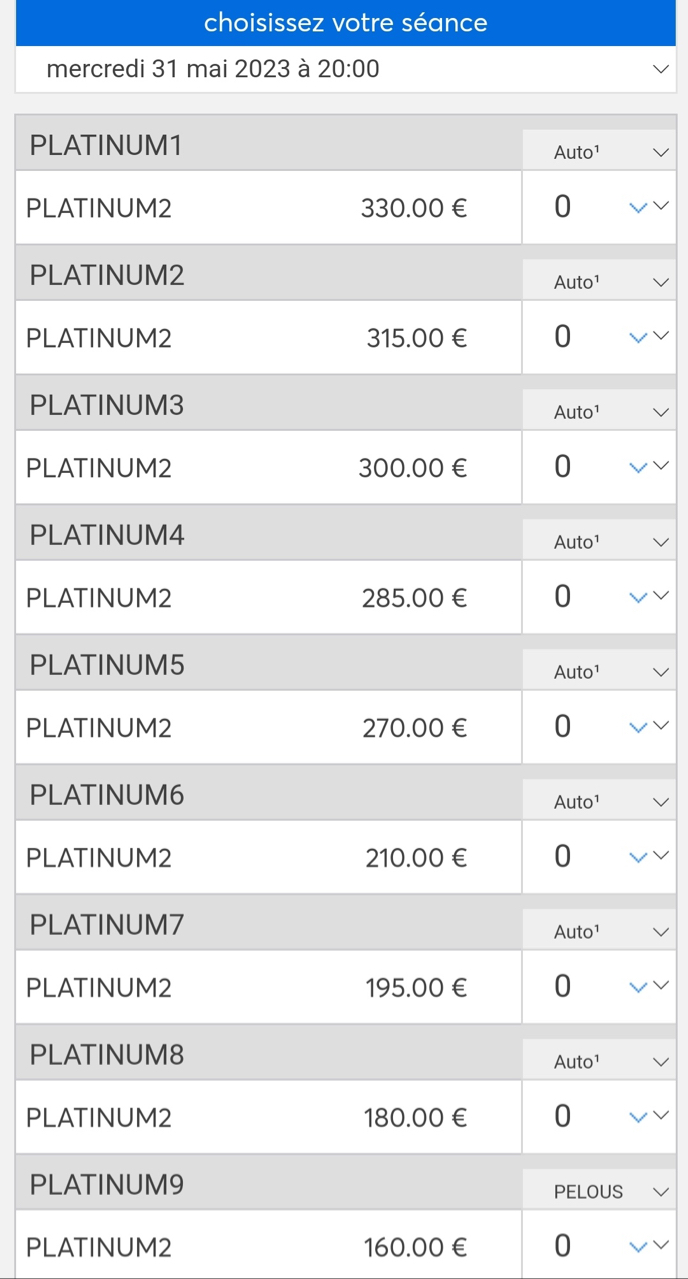This screenshot has width=688, height=1279.
Task: Select ticket quantity for the 330.00 € row
Action: coord(598,207)
